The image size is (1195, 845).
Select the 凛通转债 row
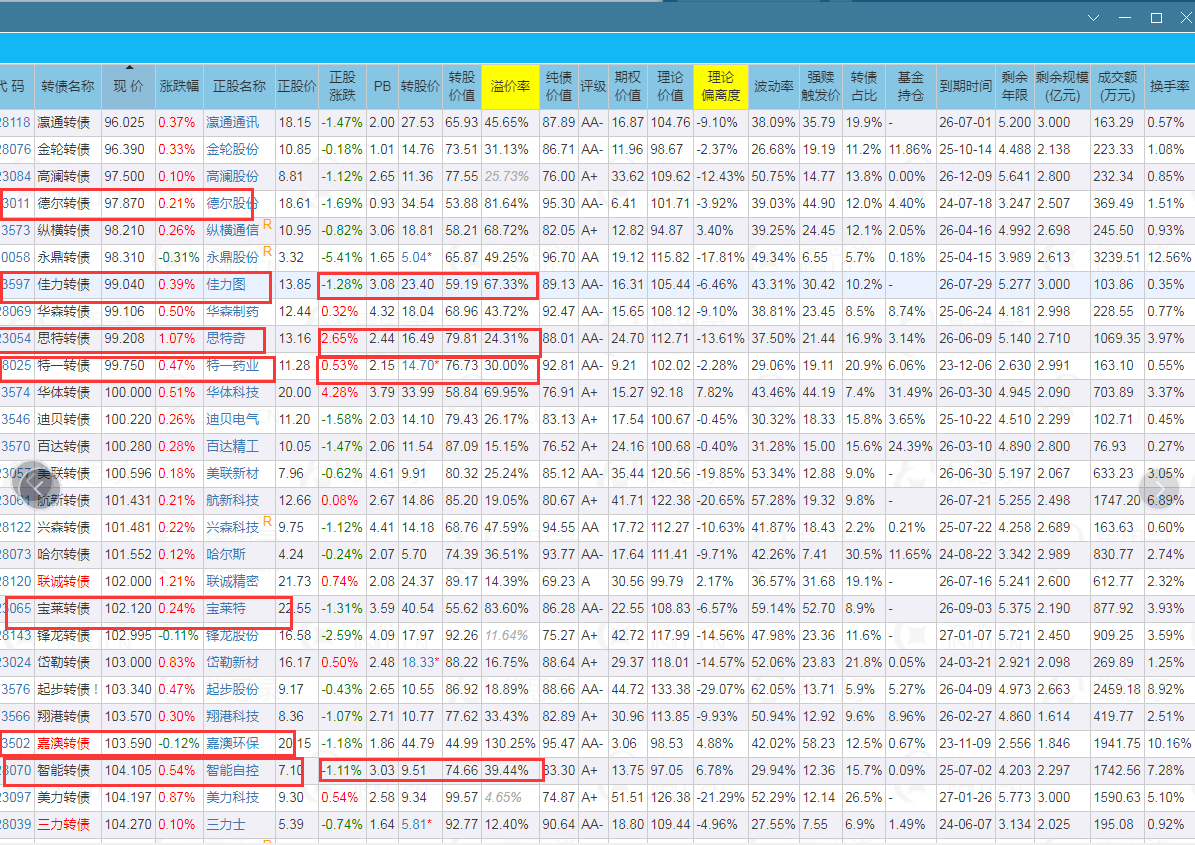point(63,122)
